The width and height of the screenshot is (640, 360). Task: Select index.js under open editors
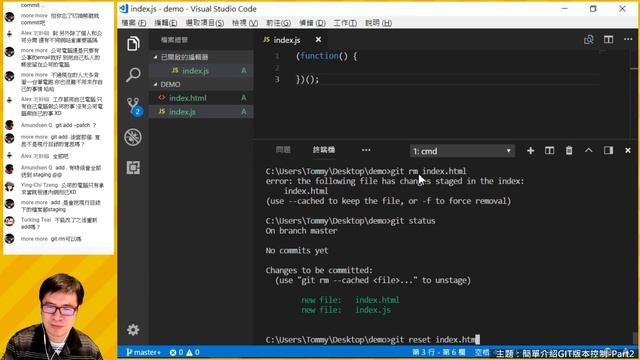point(201,71)
